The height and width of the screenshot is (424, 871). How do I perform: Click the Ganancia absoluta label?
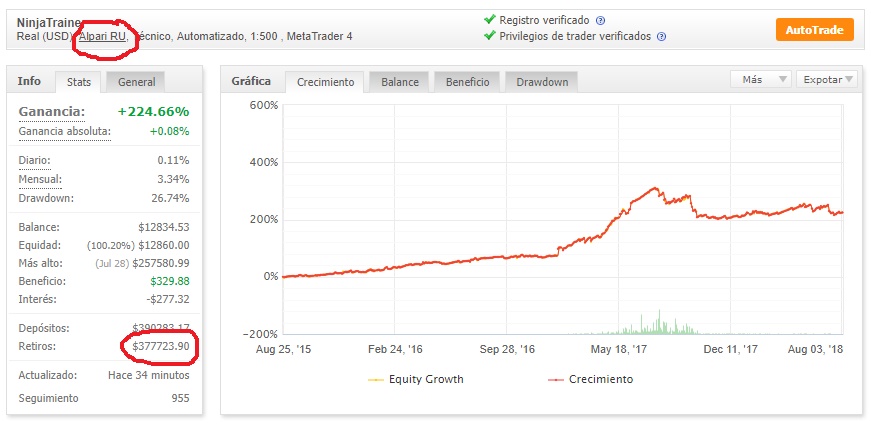pyautogui.click(x=64, y=132)
